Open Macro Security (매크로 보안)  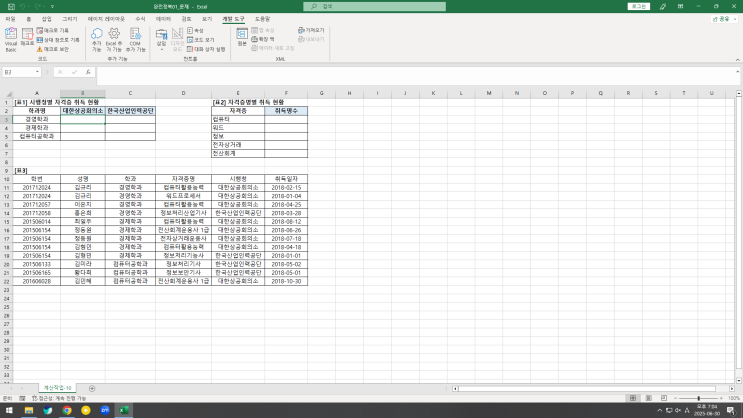click(x=53, y=49)
